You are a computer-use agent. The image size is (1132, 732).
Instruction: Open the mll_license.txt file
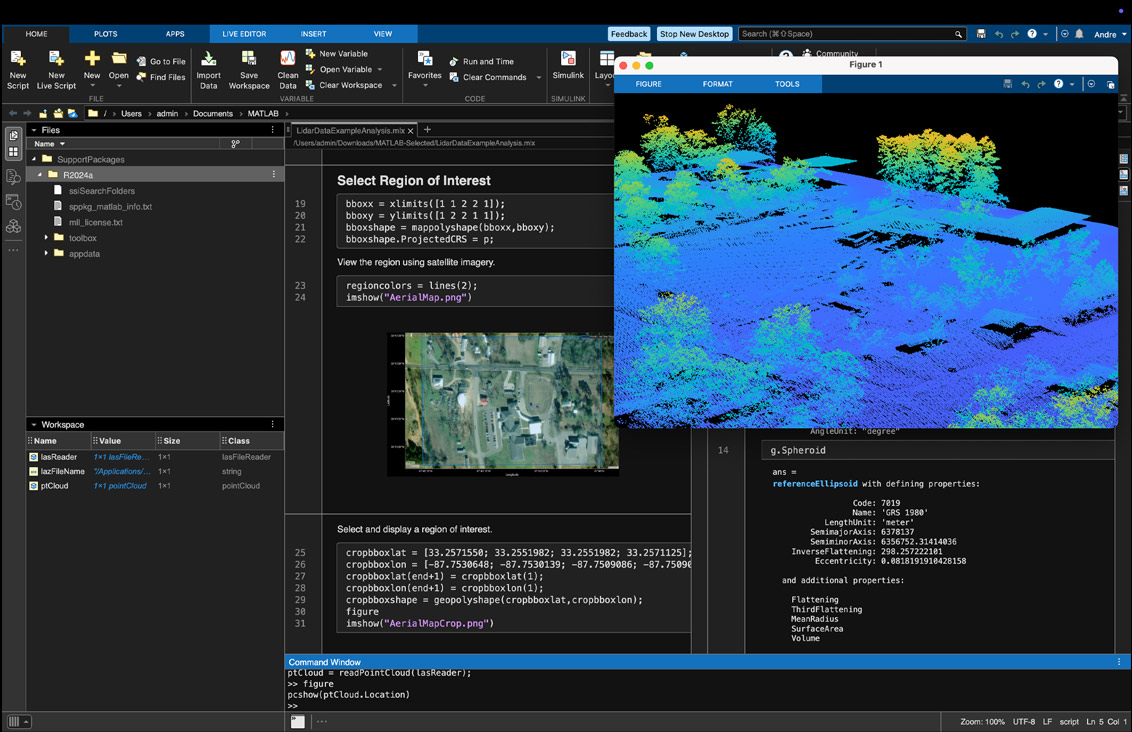coord(95,222)
